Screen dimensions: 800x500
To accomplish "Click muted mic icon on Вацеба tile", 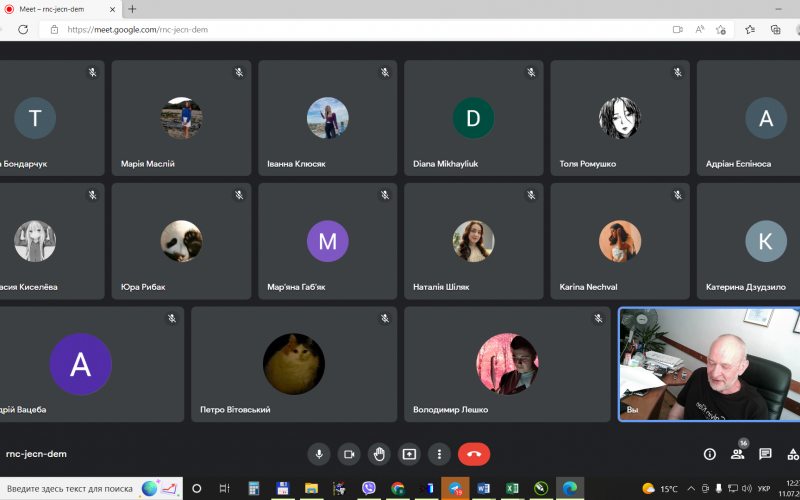I will pos(172,318).
